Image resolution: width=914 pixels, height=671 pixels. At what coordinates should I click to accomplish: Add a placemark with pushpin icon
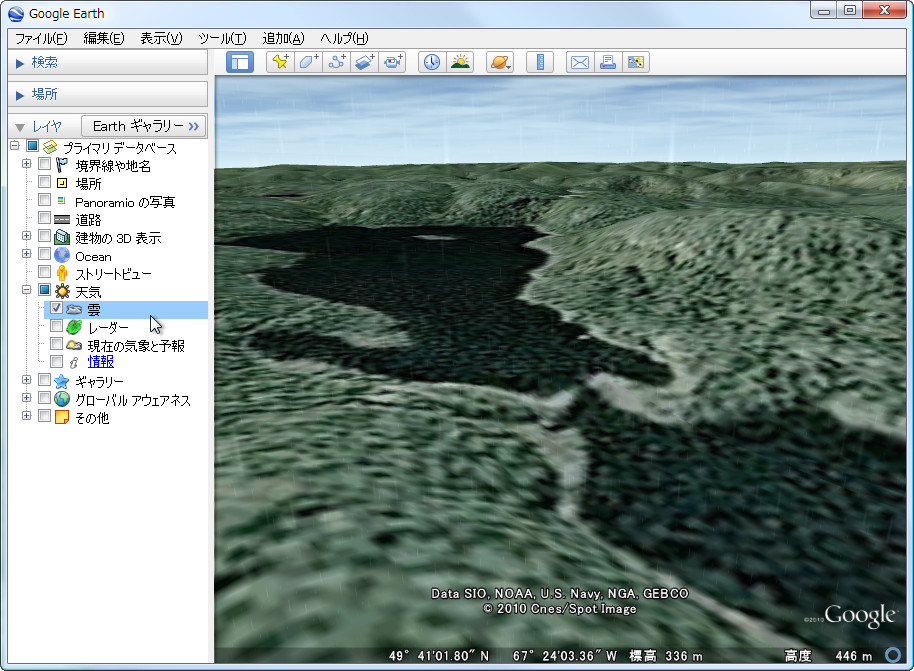(280, 62)
